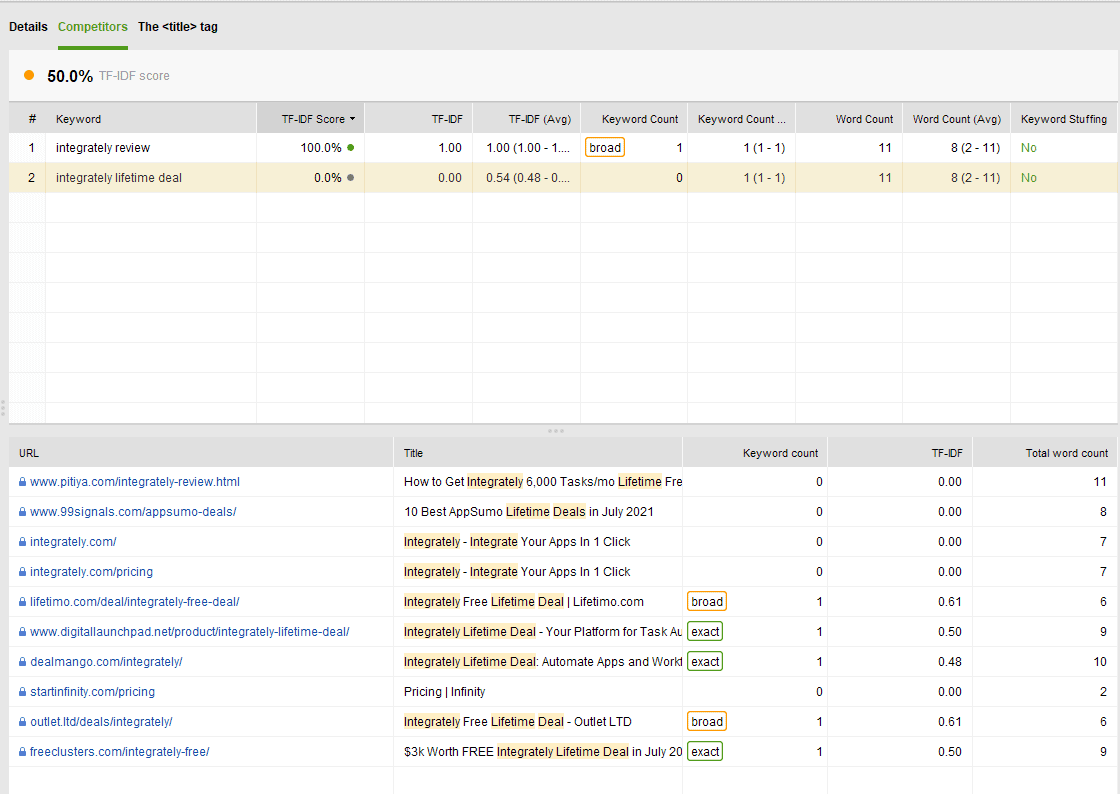This screenshot has height=794, width=1120.
Task: Open The <title> tag tab
Action: click(x=178, y=26)
